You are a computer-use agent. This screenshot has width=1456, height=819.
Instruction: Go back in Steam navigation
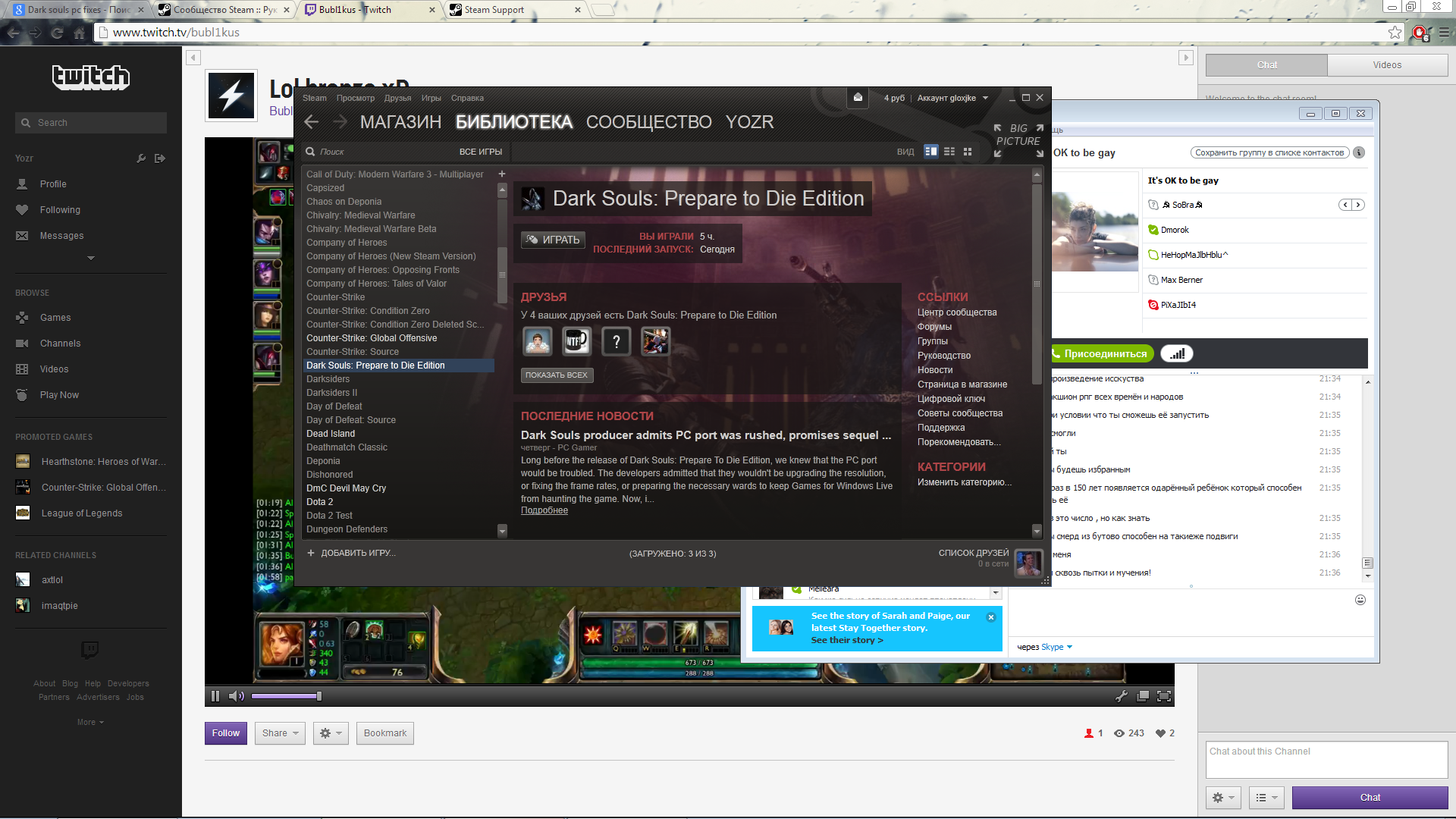pos(311,122)
